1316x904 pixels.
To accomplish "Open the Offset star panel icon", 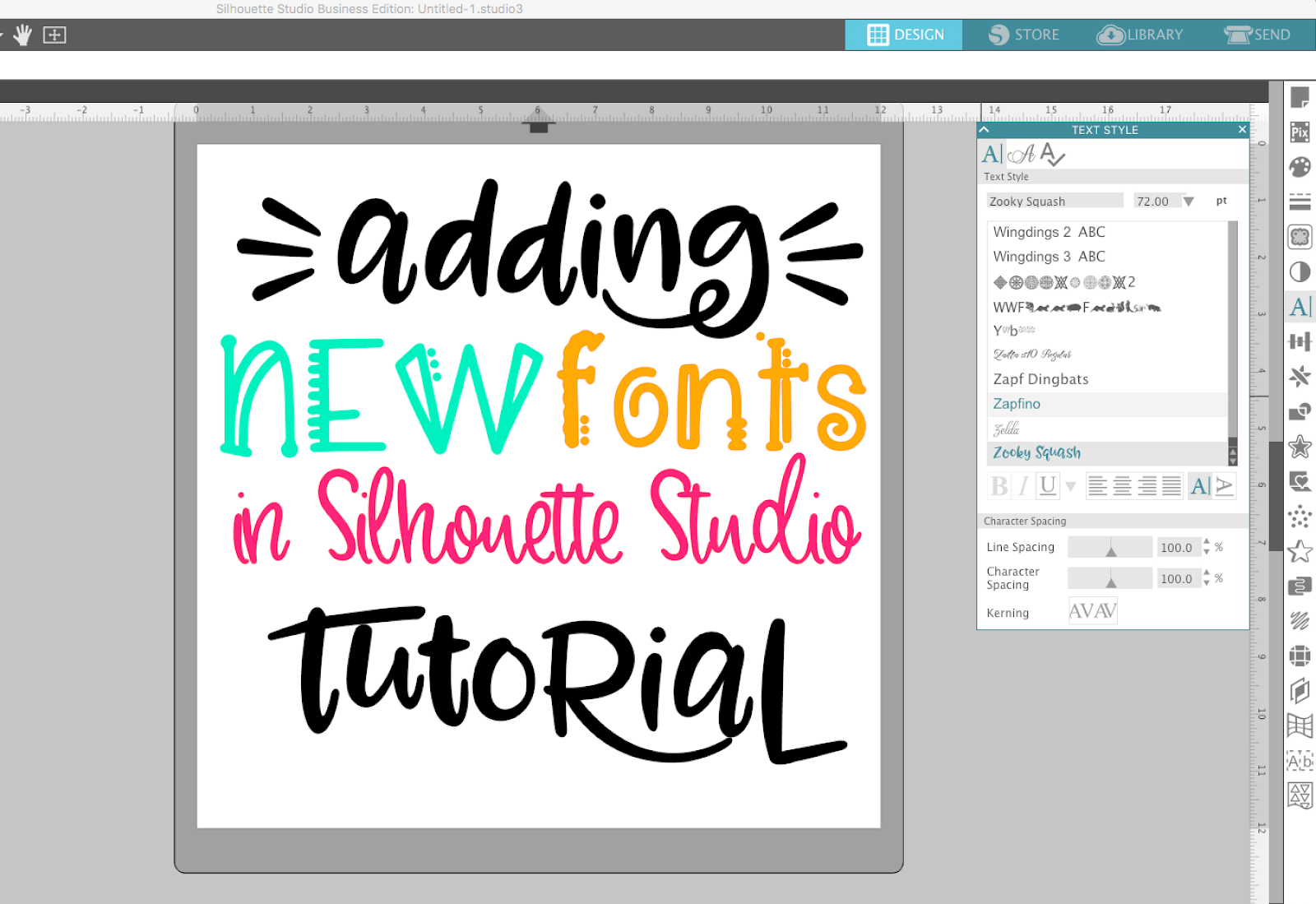I will click(x=1300, y=447).
